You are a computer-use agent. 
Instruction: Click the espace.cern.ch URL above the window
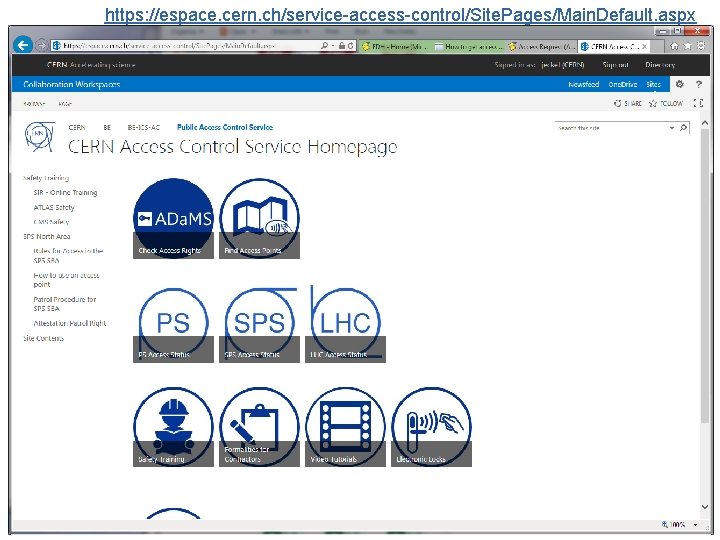tap(400, 15)
